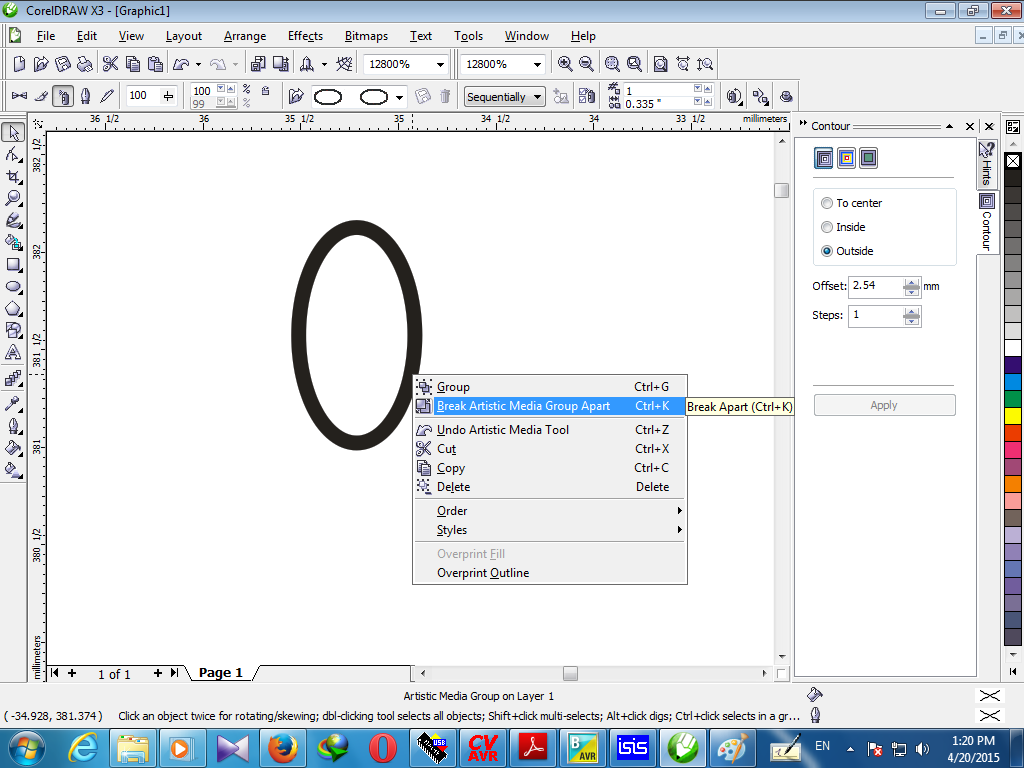Select the Crop tool
The height and width of the screenshot is (768, 1024).
pos(13,177)
